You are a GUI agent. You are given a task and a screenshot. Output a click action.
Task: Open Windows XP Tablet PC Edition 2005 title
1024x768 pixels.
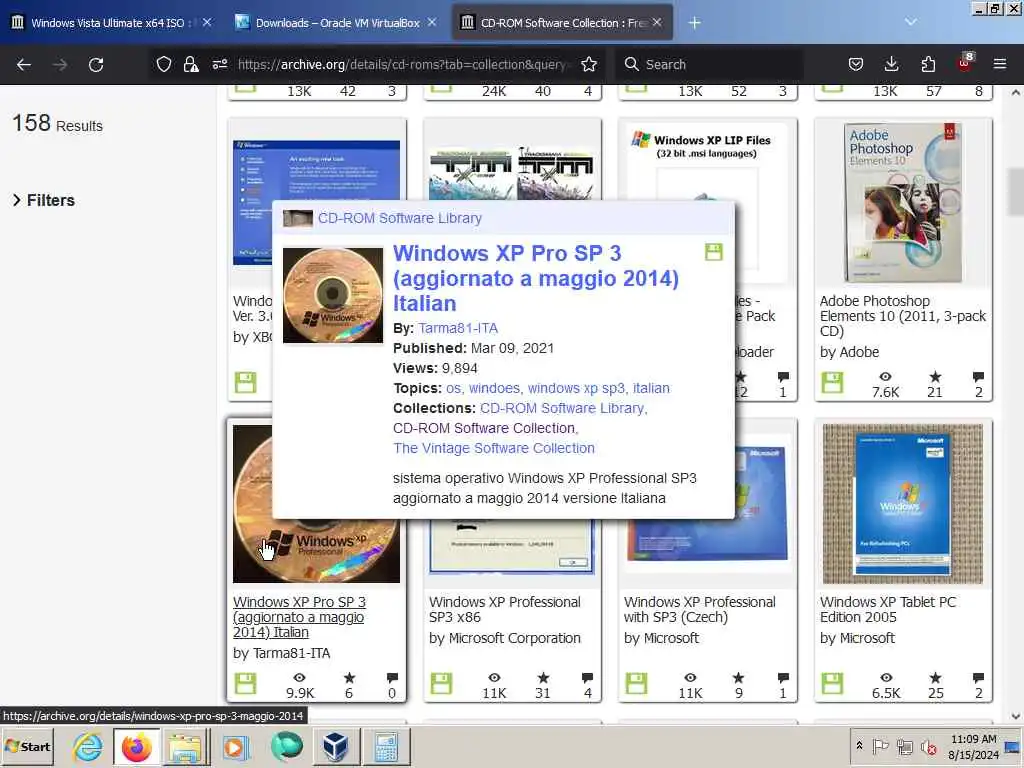tap(888, 609)
